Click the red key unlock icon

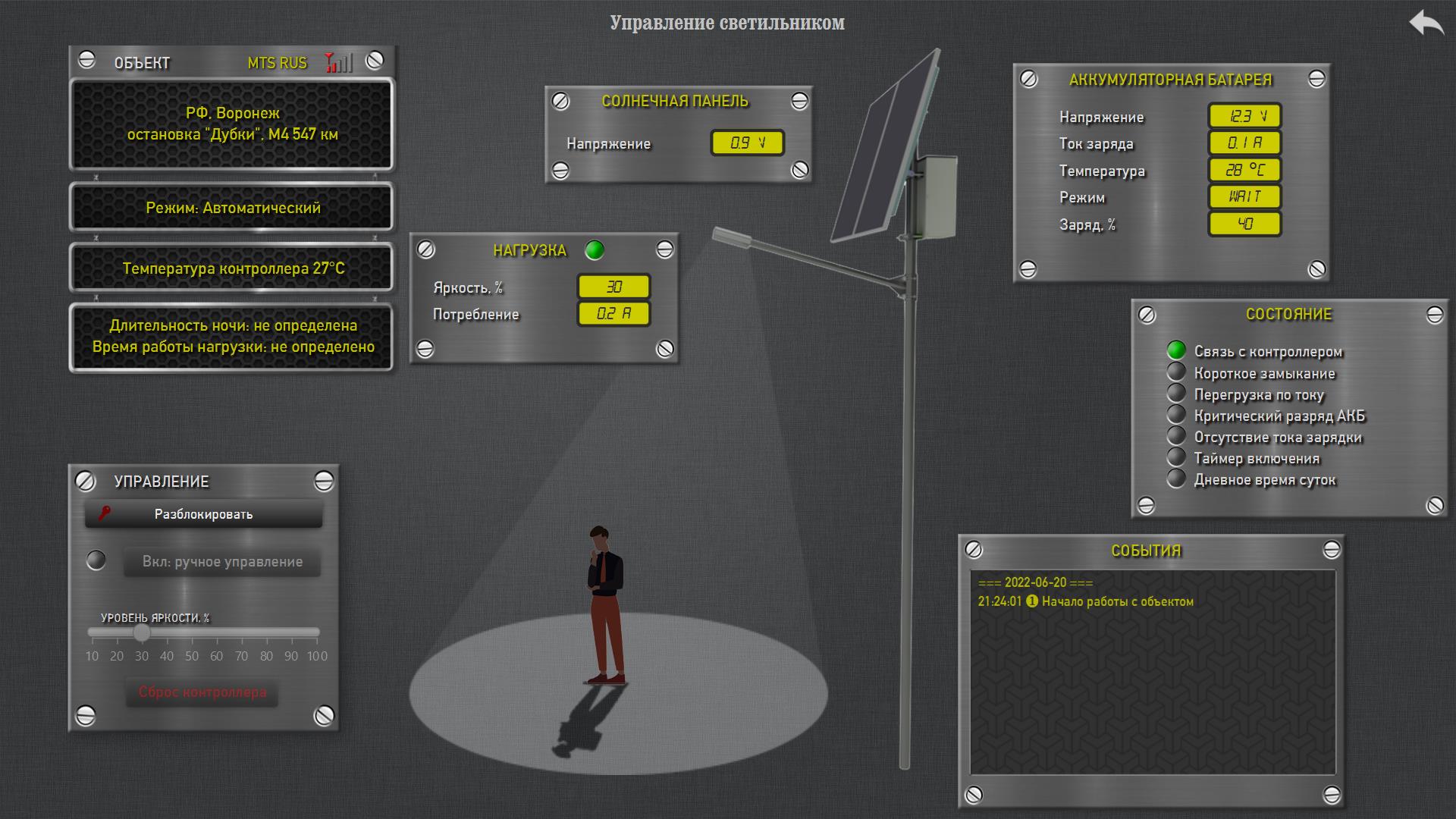(105, 513)
